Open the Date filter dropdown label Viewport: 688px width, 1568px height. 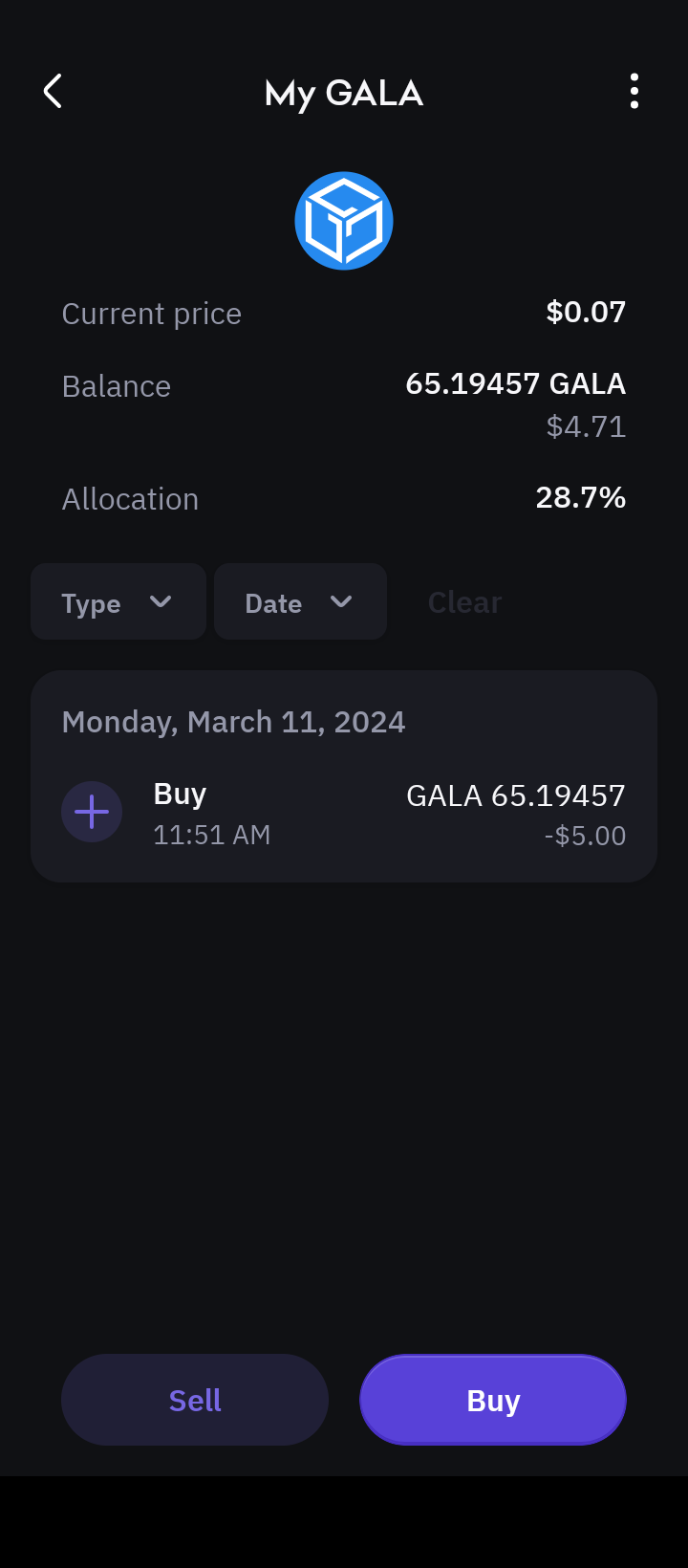tap(273, 603)
